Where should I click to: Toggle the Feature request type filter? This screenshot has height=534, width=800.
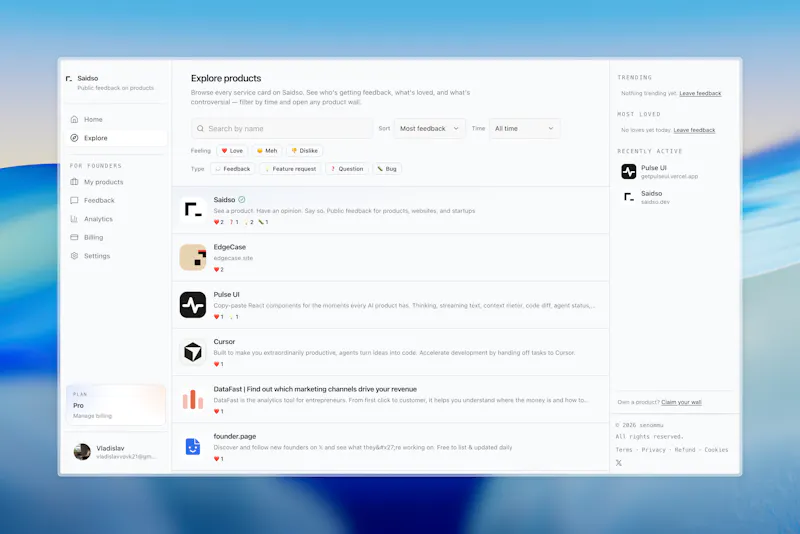tap(290, 169)
